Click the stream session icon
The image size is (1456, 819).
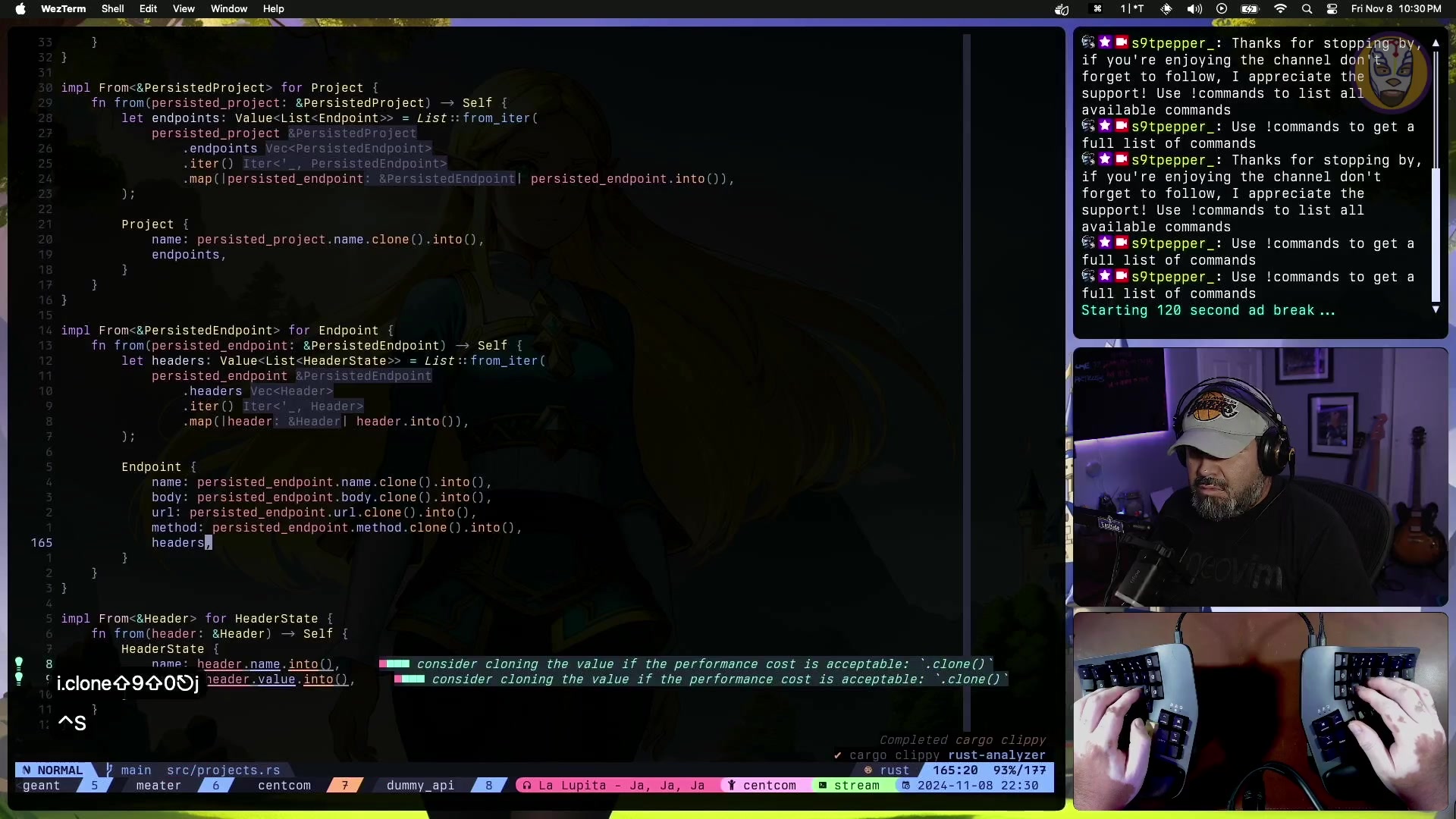822,786
